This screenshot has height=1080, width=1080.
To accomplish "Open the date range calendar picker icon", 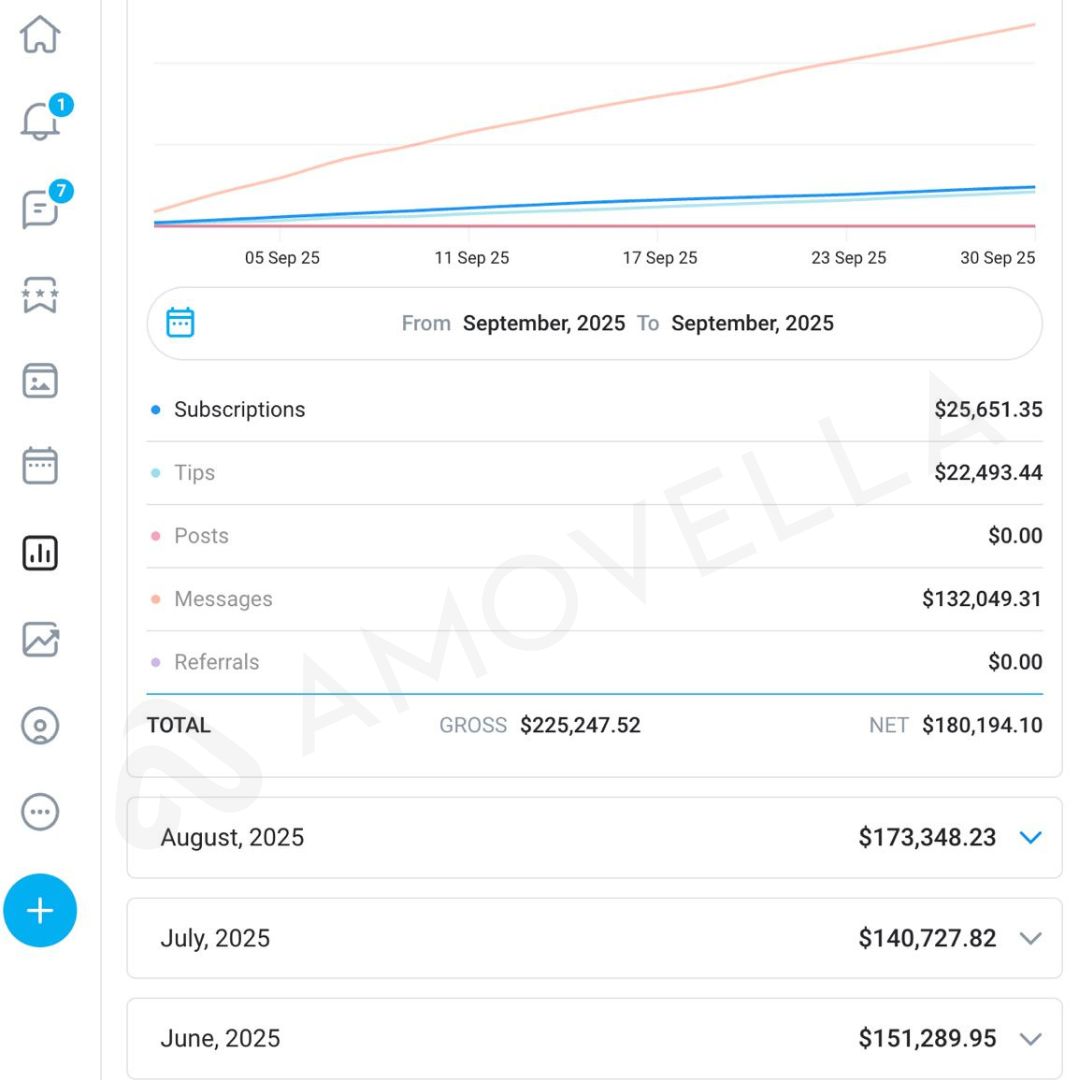I will click(x=180, y=323).
